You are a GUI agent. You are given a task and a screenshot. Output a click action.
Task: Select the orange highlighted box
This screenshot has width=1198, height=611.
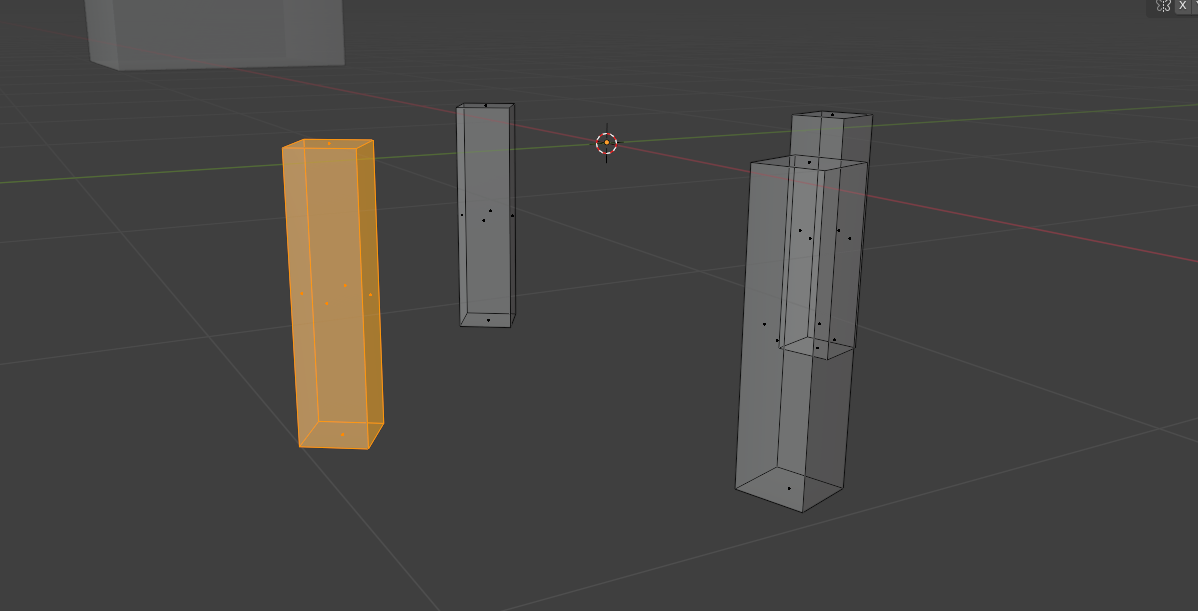(x=332, y=294)
